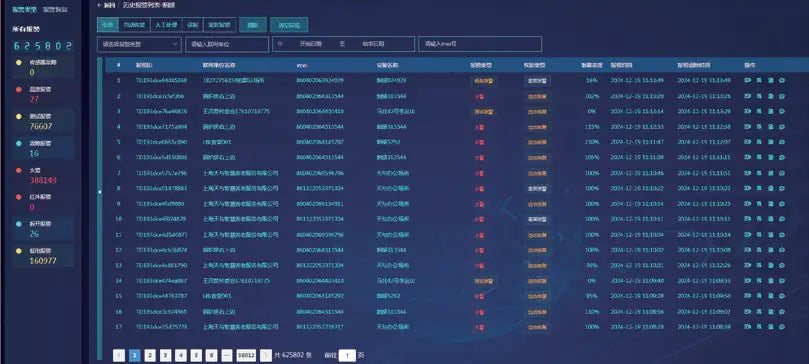Click the teal button right of the filter tabs
Viewport: 809px width, 364px height.
pyautogui.click(x=253, y=25)
